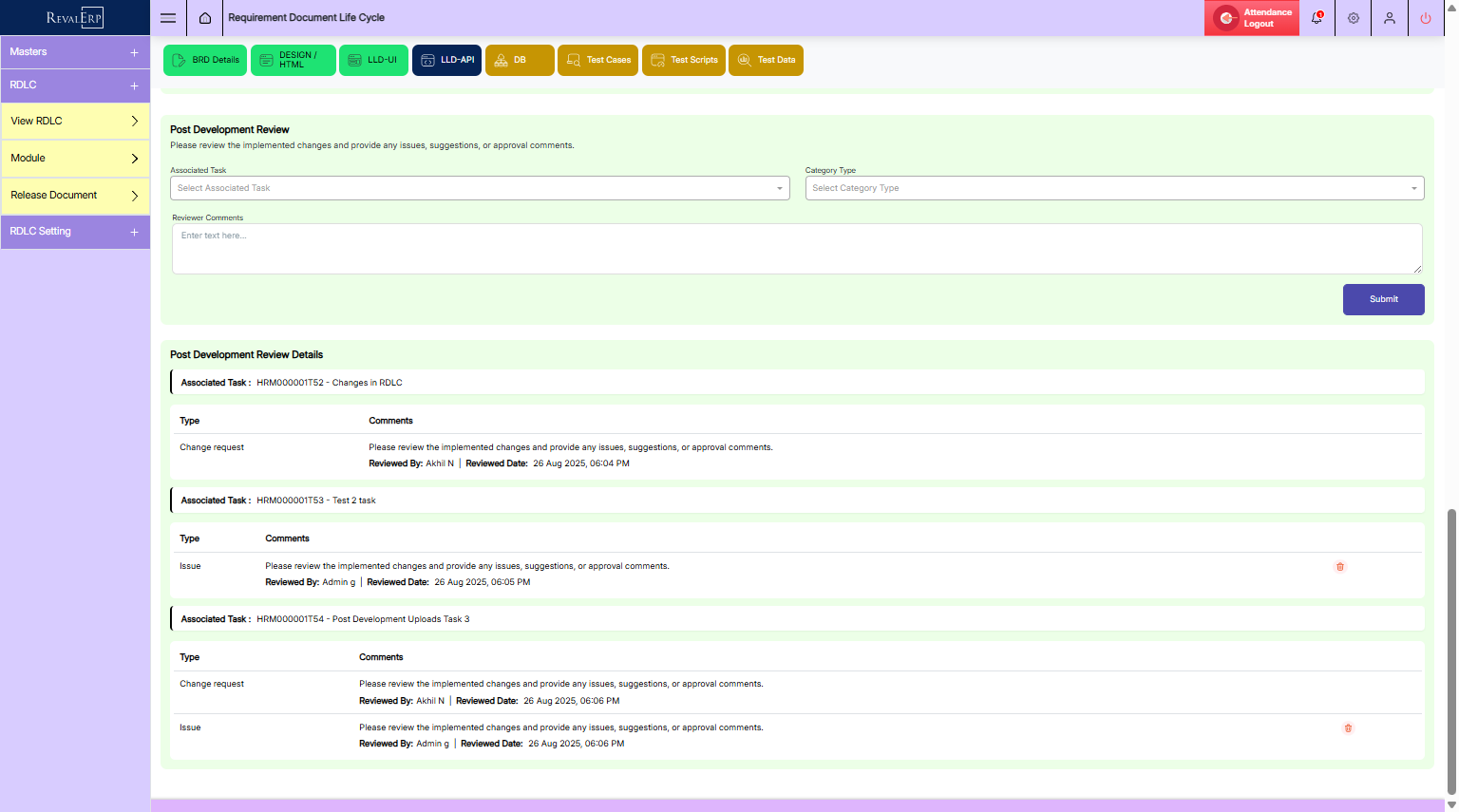1459x812 pixels.
Task: Click the red power logout icon
Action: point(1426,18)
